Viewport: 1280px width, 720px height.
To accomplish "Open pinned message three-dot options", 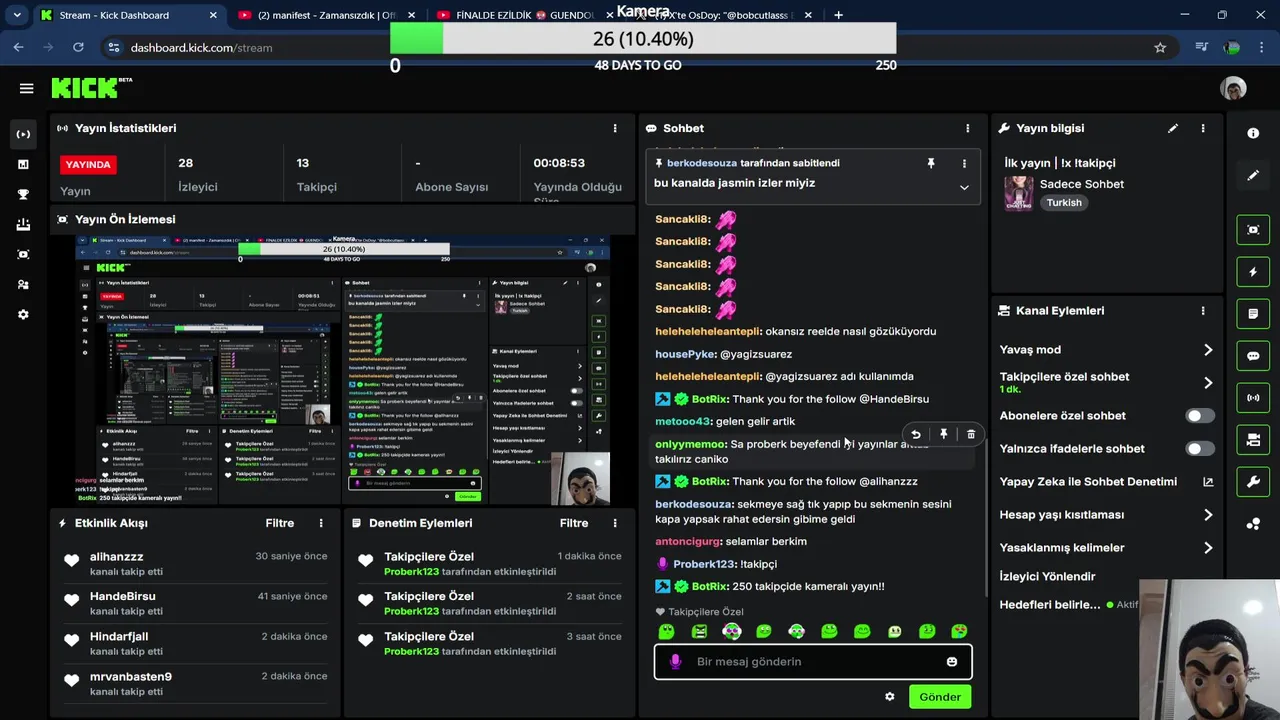I will coord(964,163).
